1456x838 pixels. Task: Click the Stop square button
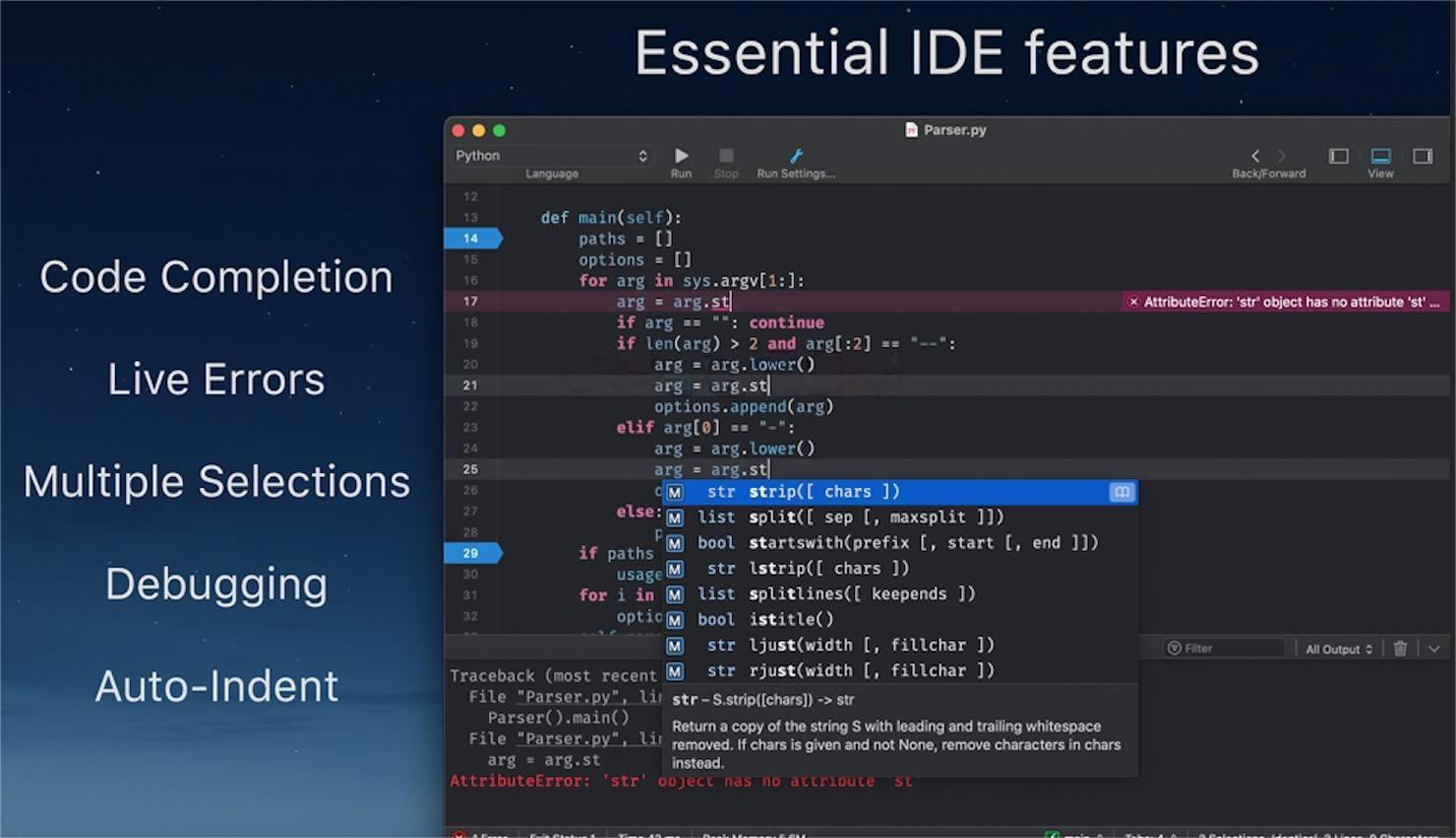726,155
